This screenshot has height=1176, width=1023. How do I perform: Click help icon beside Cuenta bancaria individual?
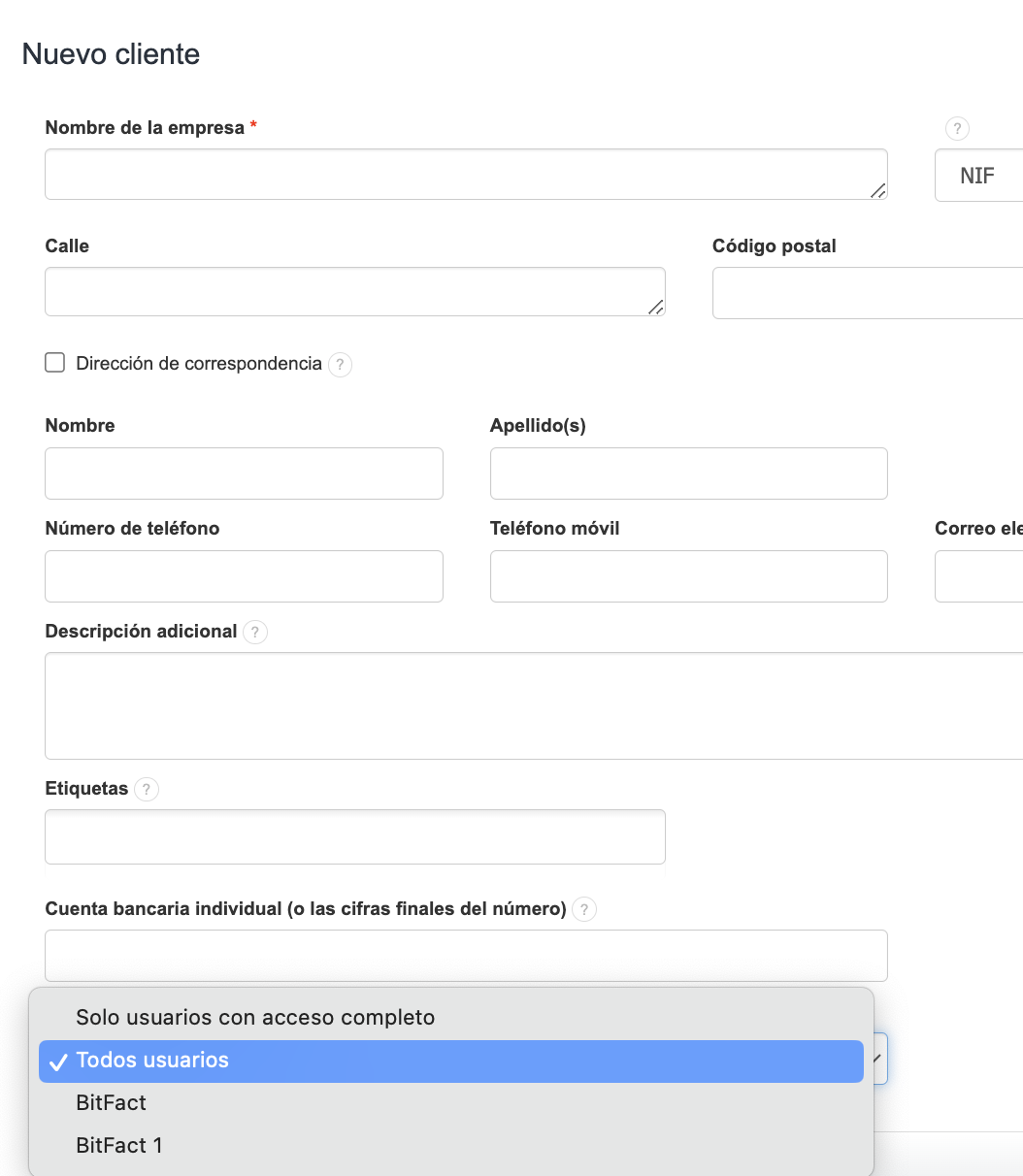pyautogui.click(x=584, y=910)
